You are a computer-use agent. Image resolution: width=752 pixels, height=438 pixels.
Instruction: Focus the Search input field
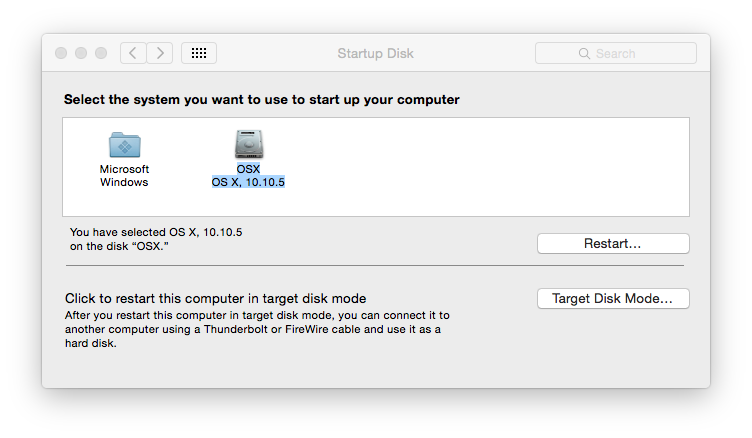[x=616, y=53]
